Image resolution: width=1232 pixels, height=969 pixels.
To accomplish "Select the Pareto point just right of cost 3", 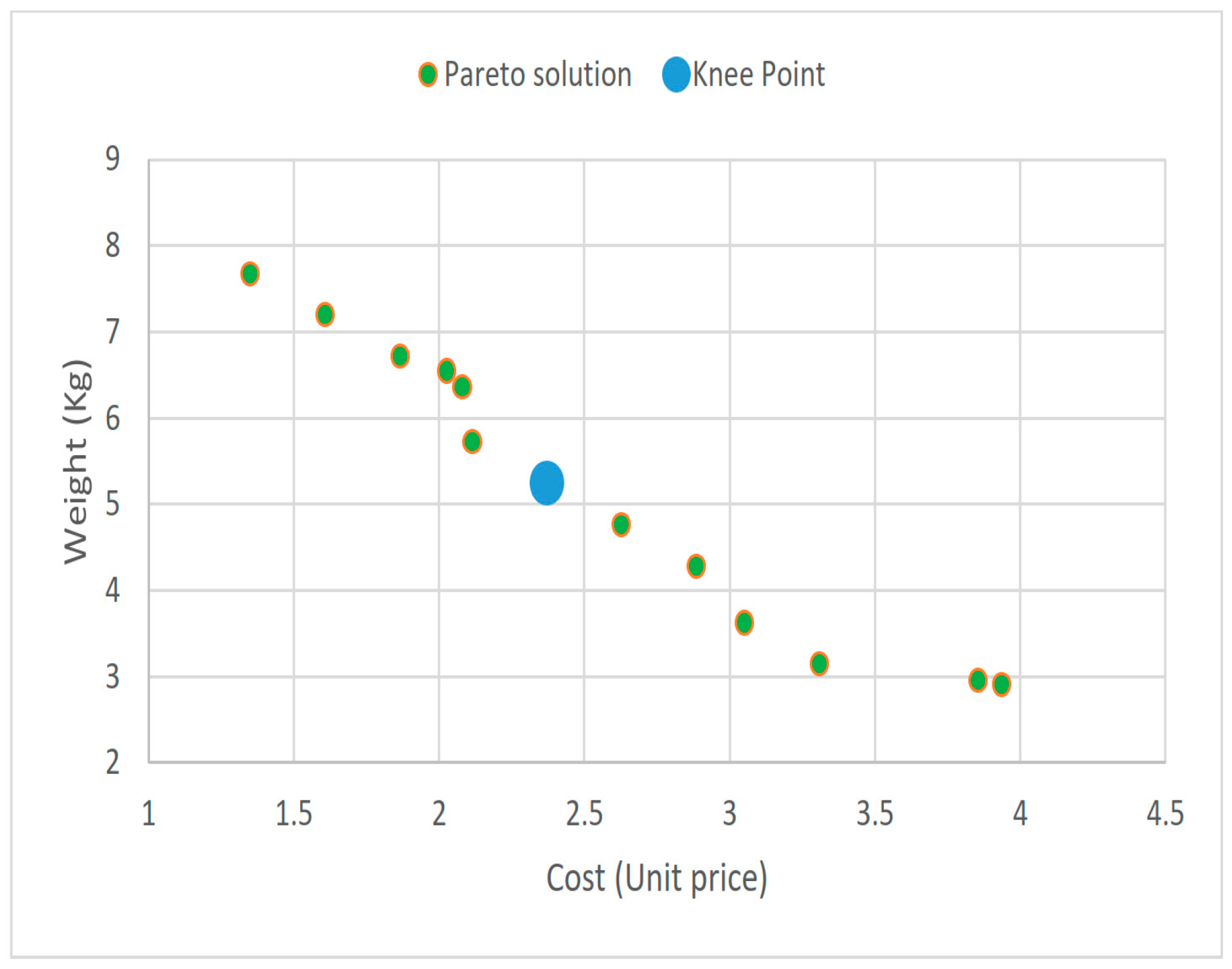I will (744, 623).
